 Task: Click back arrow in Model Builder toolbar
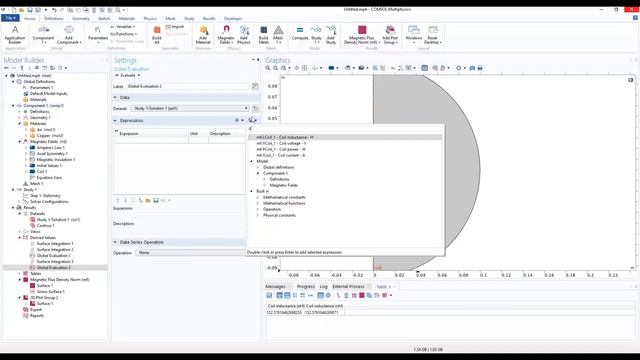click(6, 68)
